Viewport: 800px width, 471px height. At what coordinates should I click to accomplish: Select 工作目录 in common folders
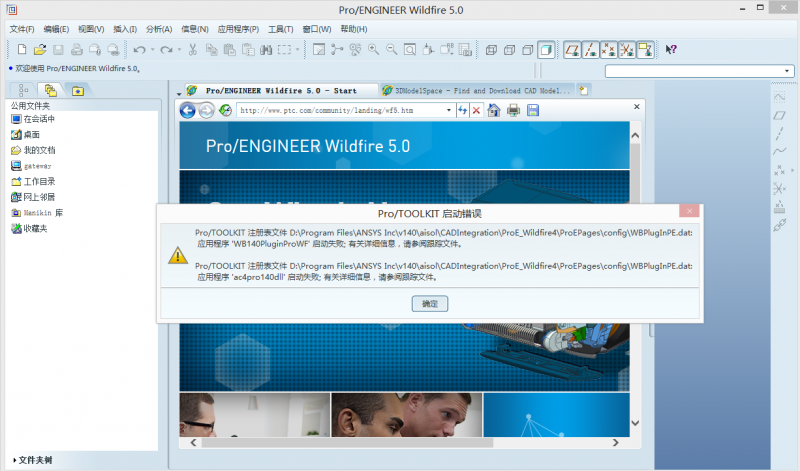coord(33,181)
